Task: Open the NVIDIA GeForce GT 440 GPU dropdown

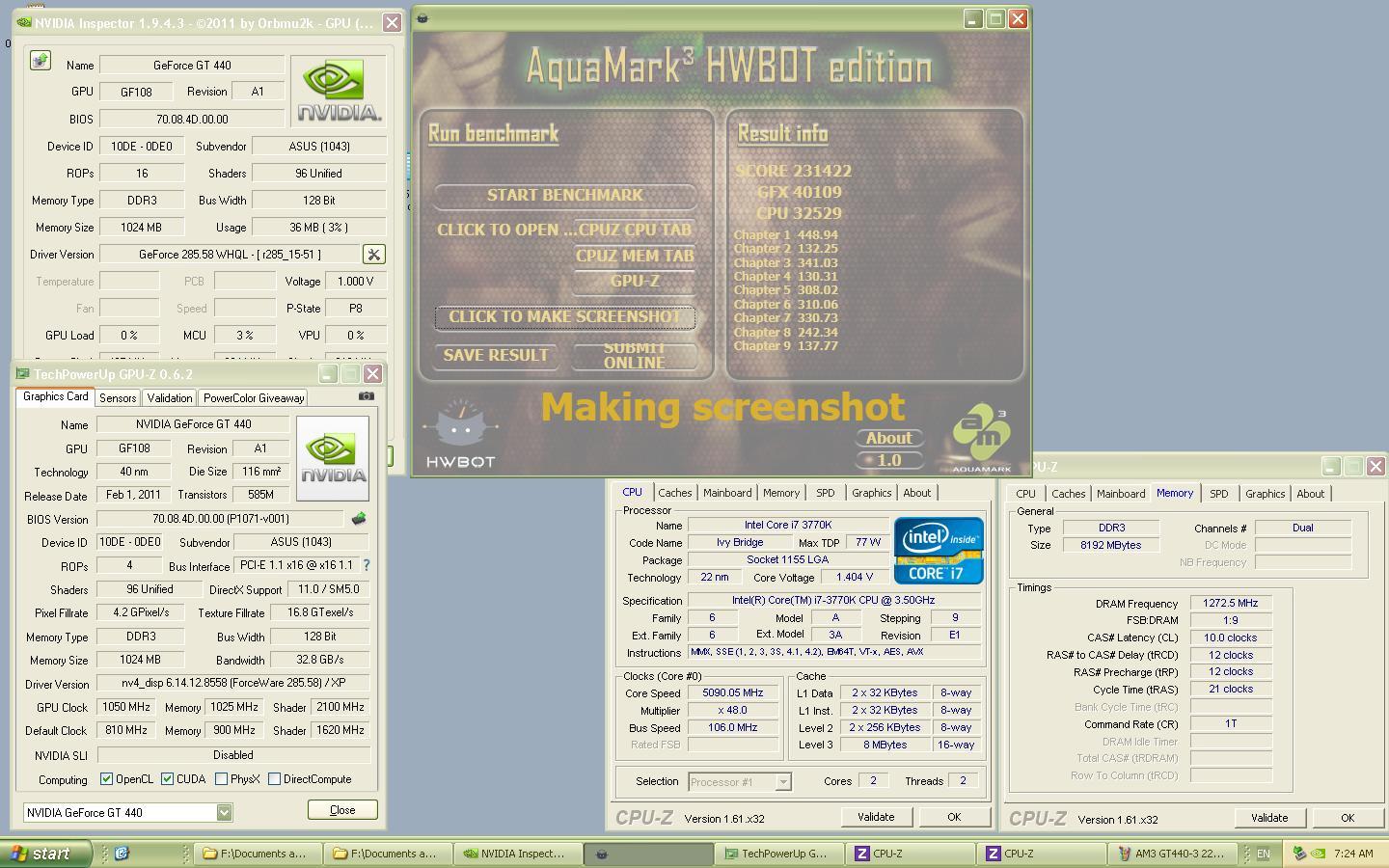Action: (224, 812)
